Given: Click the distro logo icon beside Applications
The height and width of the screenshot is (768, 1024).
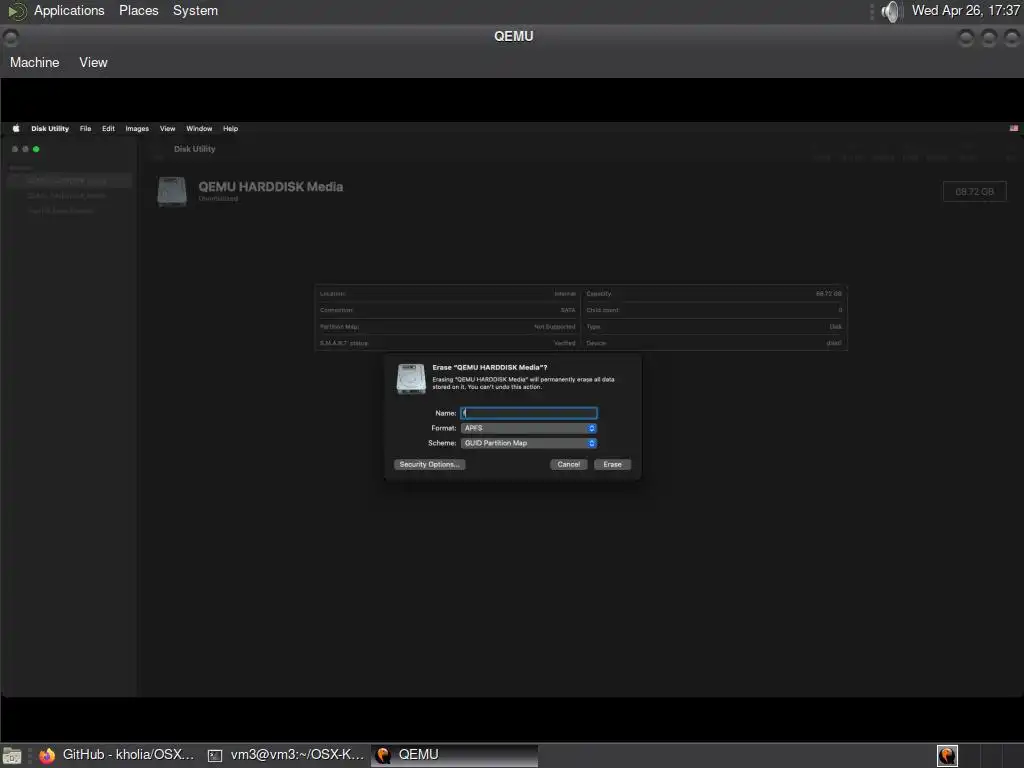Looking at the screenshot, I should pyautogui.click(x=17, y=10).
